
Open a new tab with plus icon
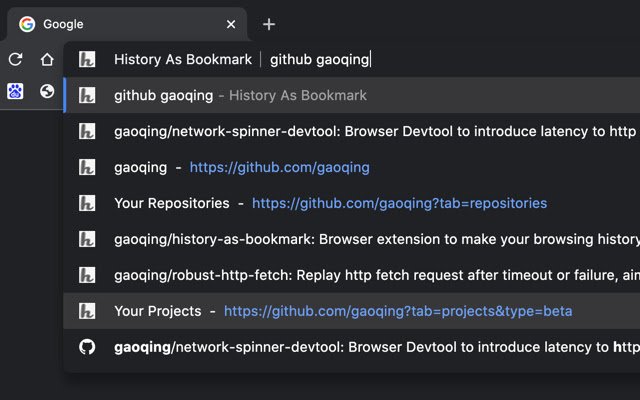pyautogui.click(x=269, y=24)
